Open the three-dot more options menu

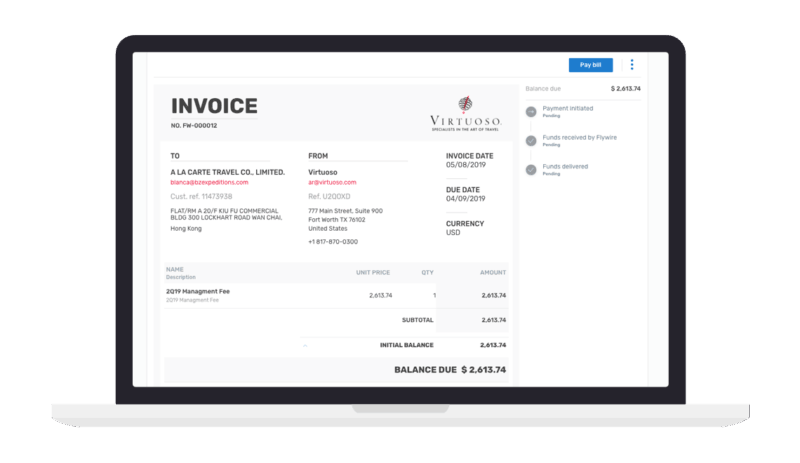[x=632, y=65]
